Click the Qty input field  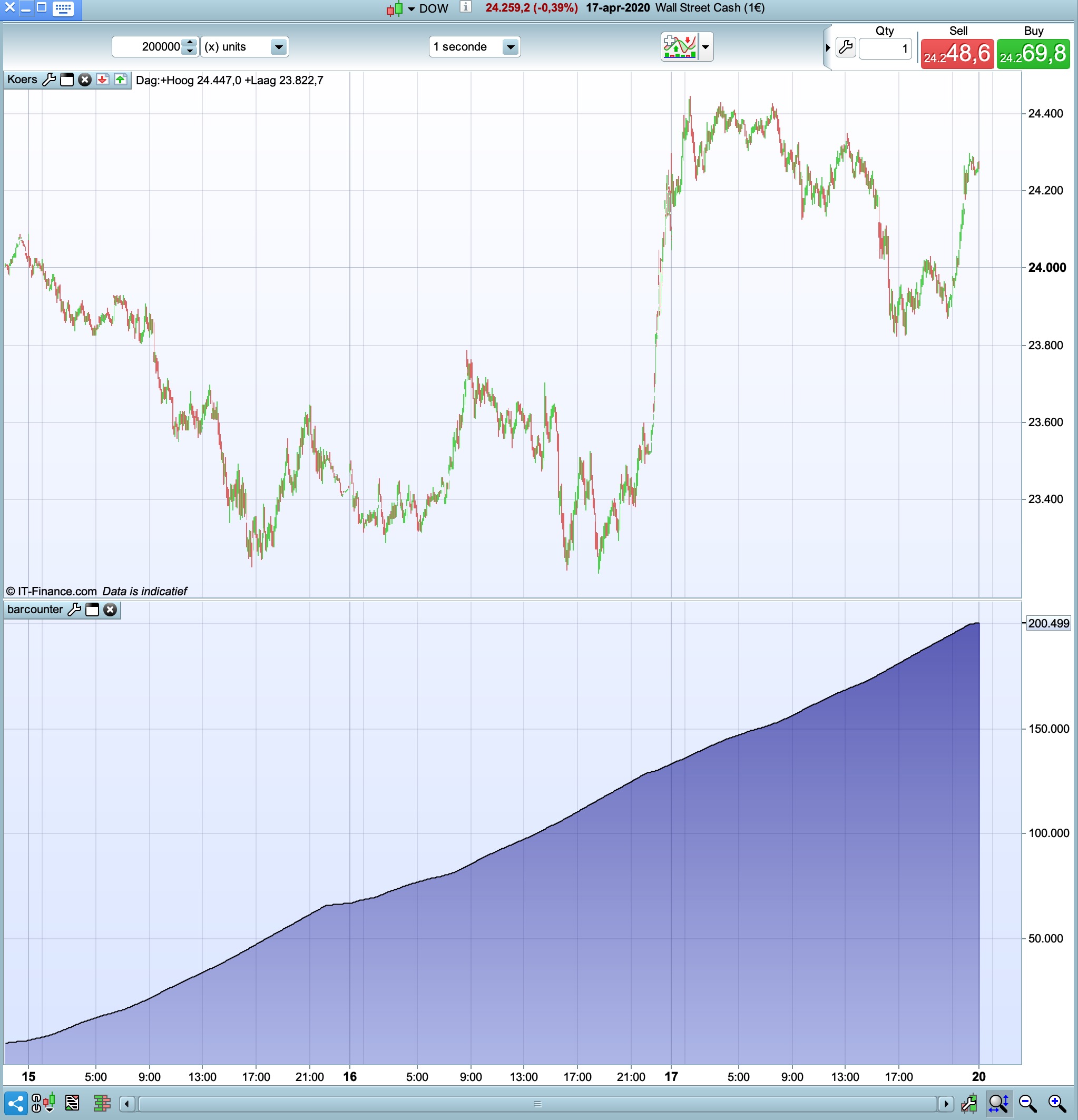[885, 49]
